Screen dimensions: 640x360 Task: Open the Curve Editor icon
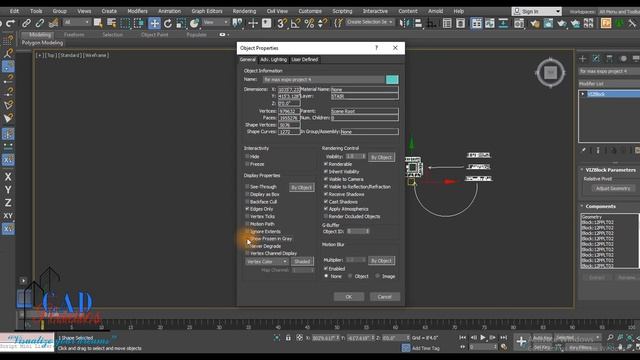pos(490,23)
